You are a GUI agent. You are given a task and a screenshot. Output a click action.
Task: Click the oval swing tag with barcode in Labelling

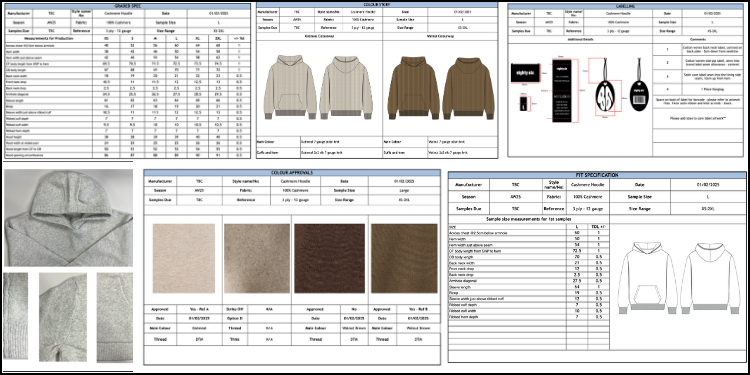[x=639, y=95]
